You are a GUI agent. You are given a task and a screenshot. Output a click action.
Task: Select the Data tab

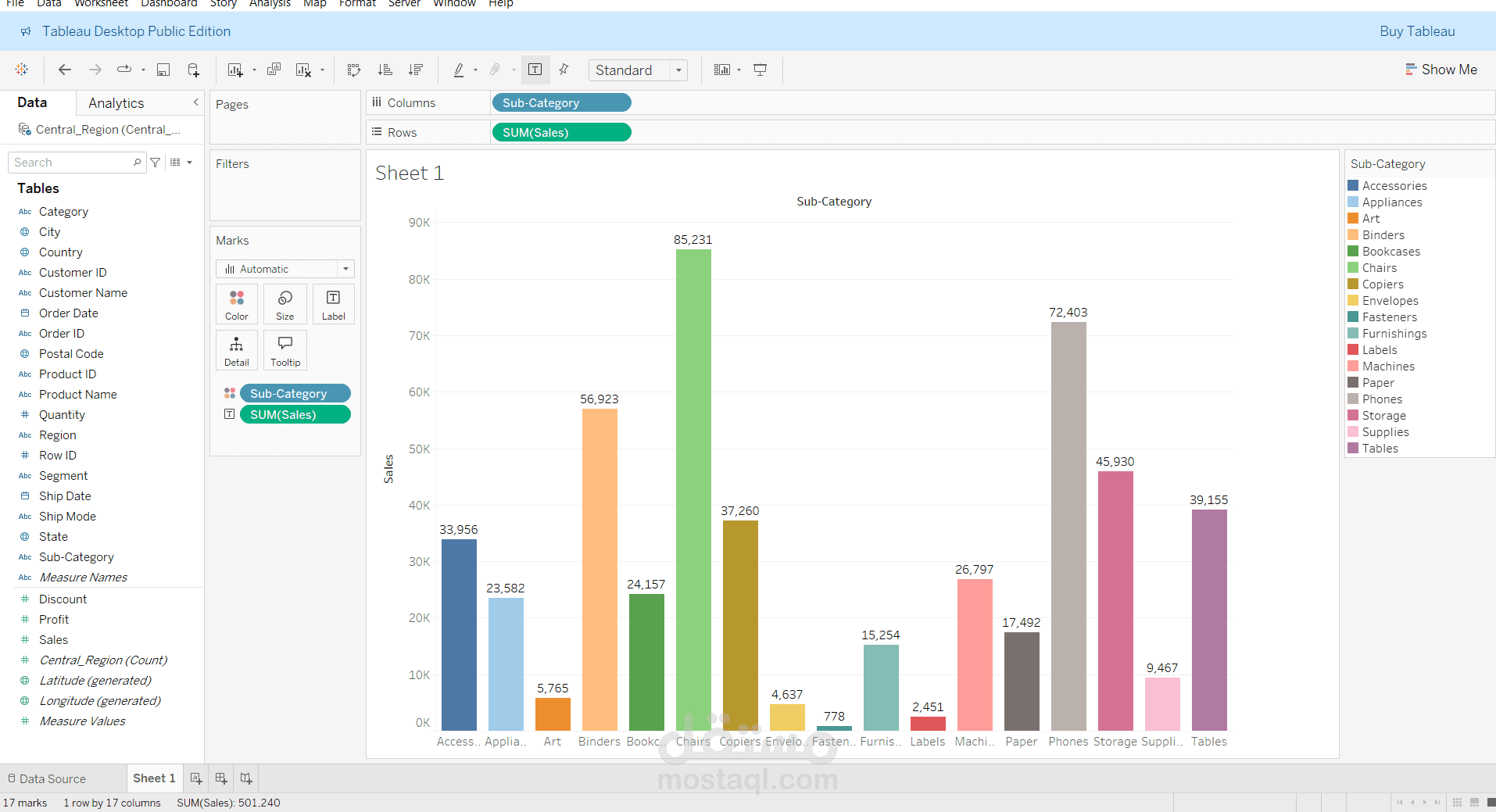point(32,102)
